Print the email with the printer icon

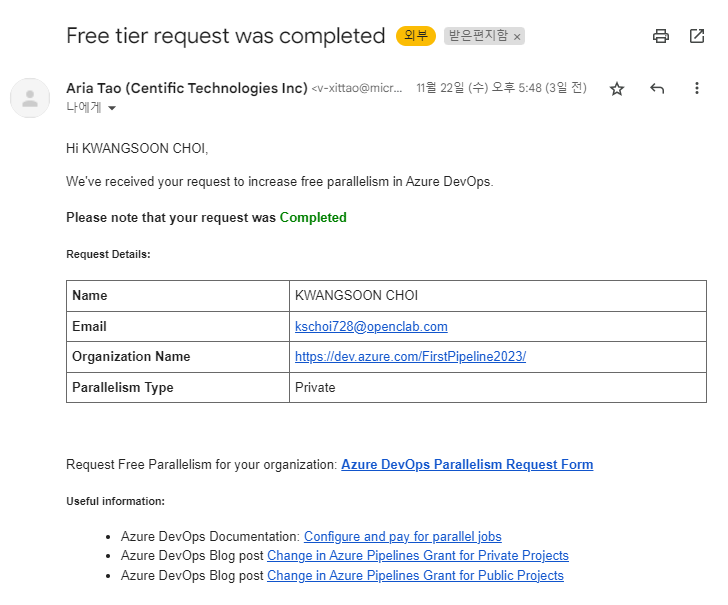point(661,36)
